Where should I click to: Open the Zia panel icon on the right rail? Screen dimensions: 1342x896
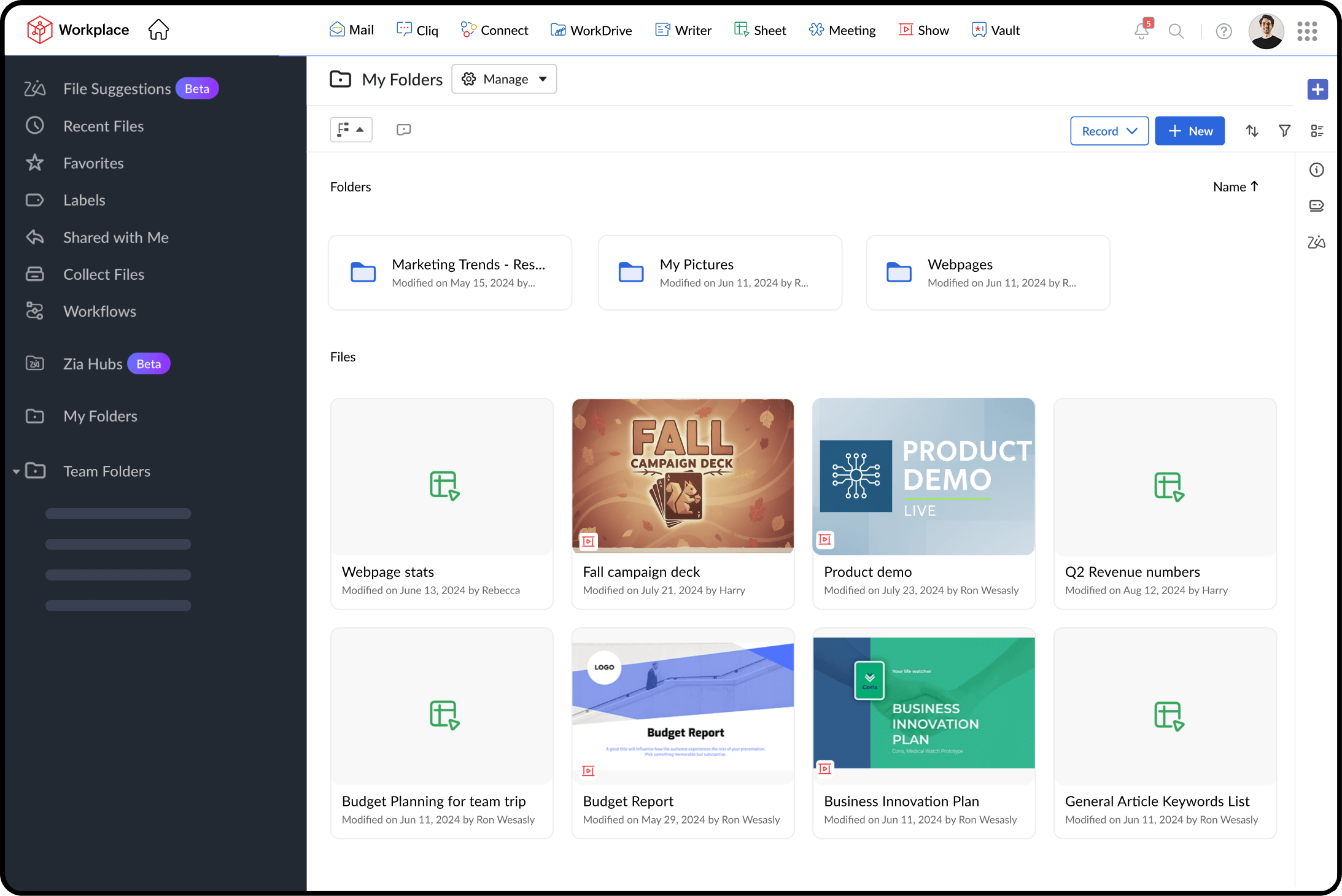[1316, 242]
